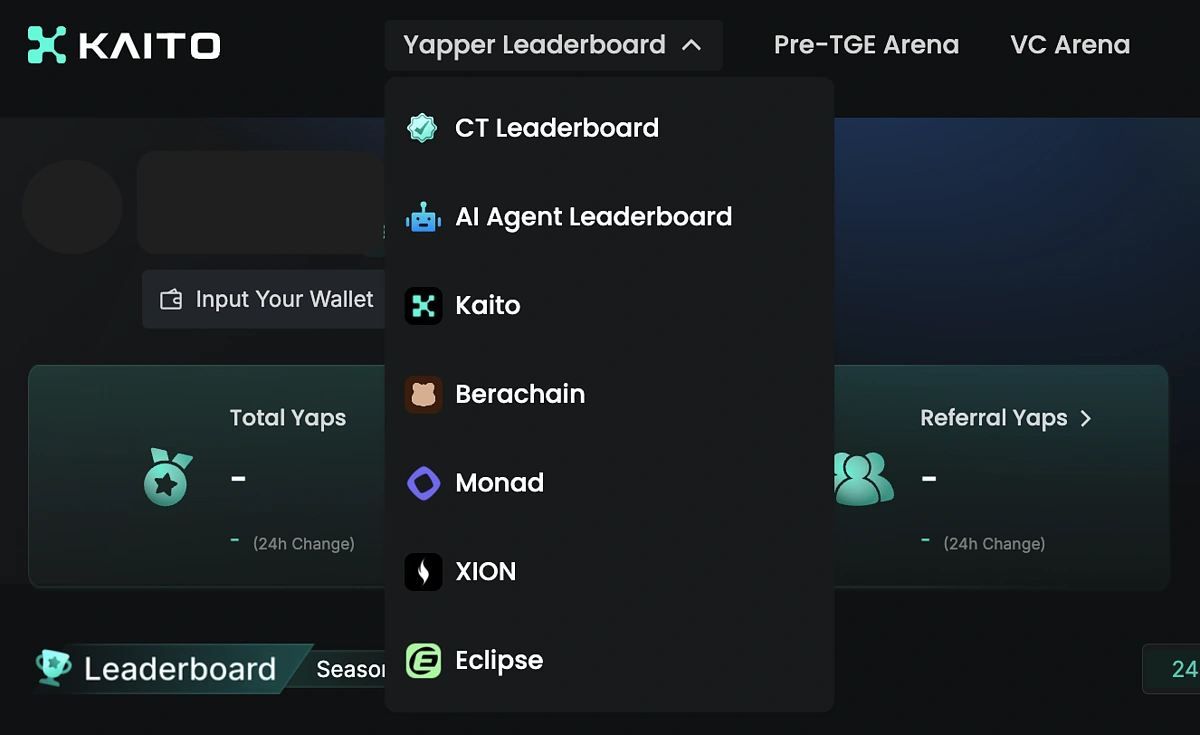Click the Berachain bear icon
The width and height of the screenshot is (1200, 735).
pyautogui.click(x=423, y=394)
